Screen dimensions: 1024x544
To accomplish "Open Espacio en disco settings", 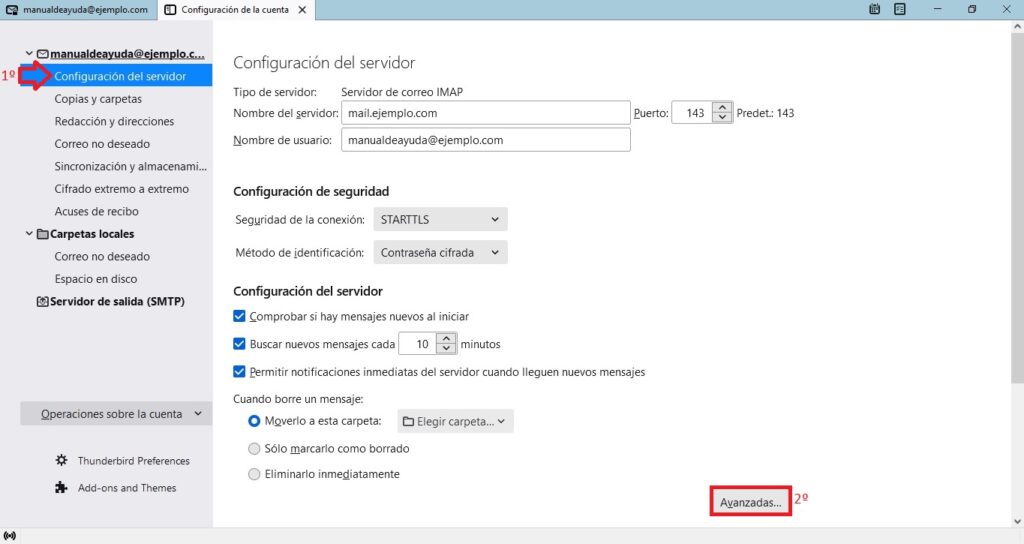I will pos(95,279).
